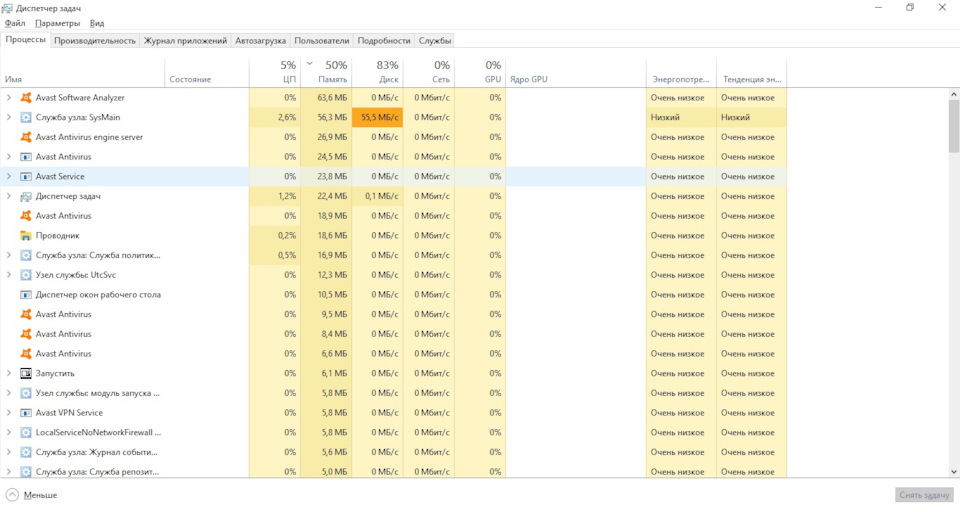Click the Avast Software Analyzer process icon
The image size is (960, 512).
pyautogui.click(x=26, y=97)
